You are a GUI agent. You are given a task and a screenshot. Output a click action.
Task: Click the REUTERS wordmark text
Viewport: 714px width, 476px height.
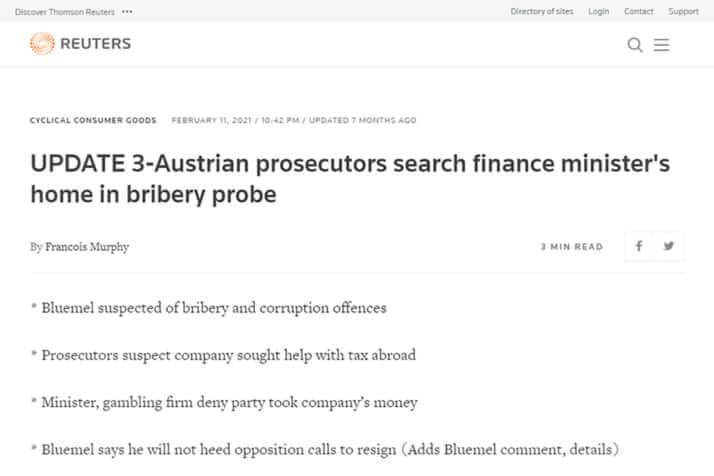pyautogui.click(x=96, y=44)
